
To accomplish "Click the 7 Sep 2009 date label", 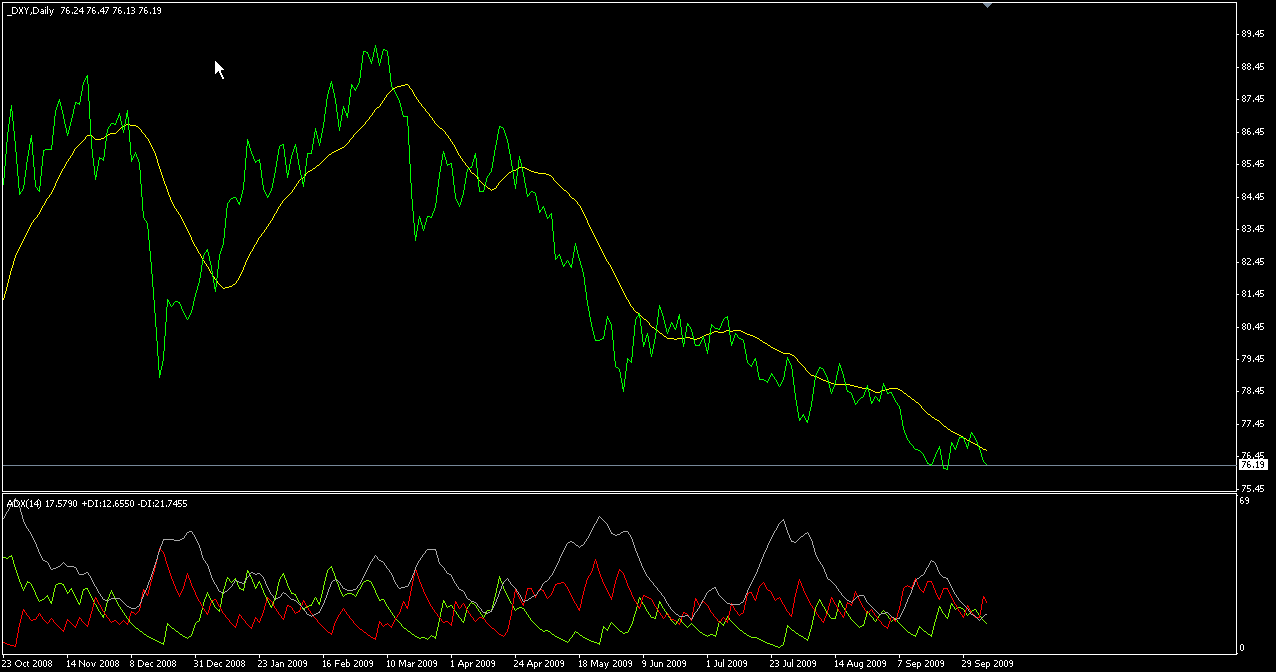I will (x=921, y=663).
